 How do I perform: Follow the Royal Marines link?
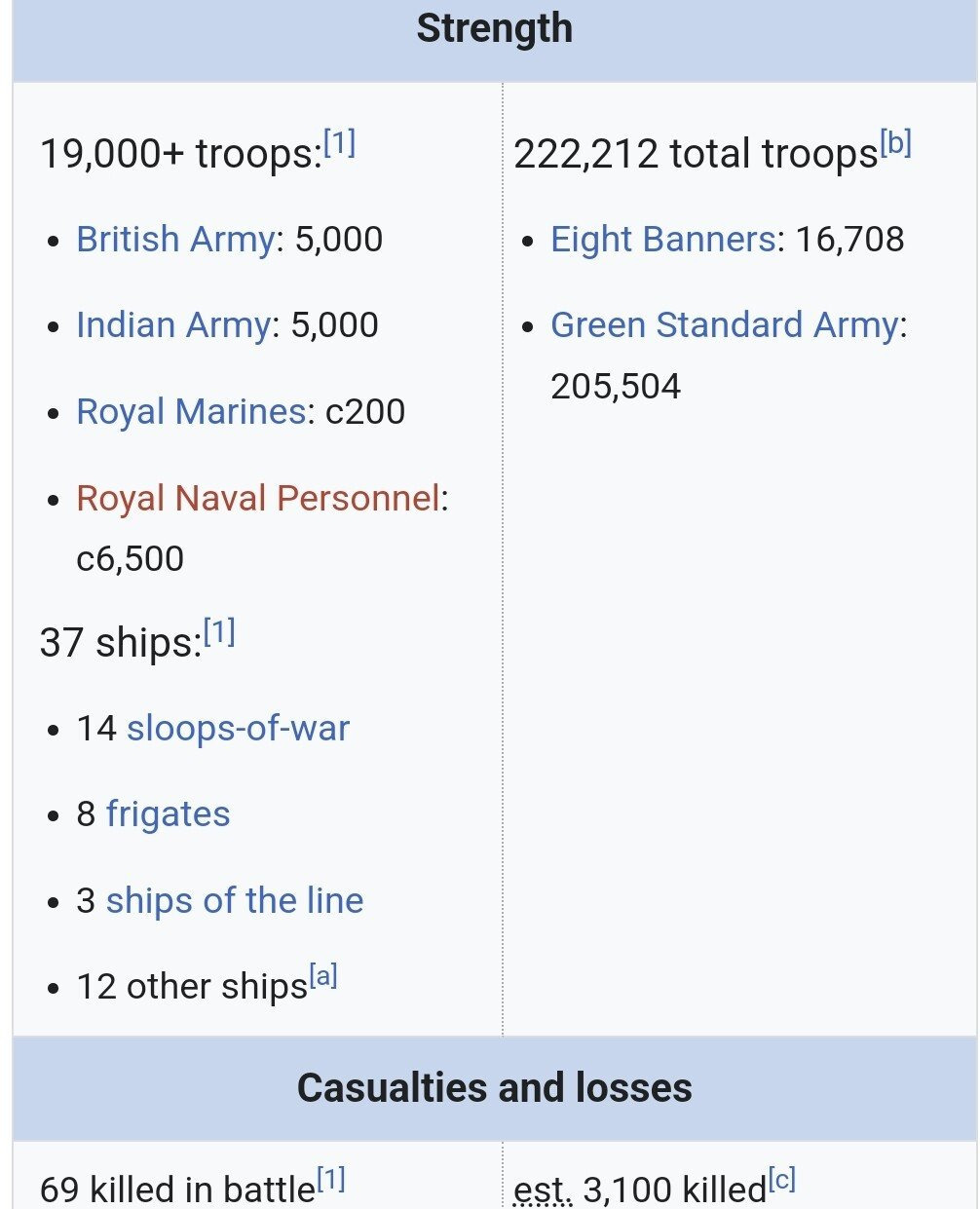[x=191, y=412]
